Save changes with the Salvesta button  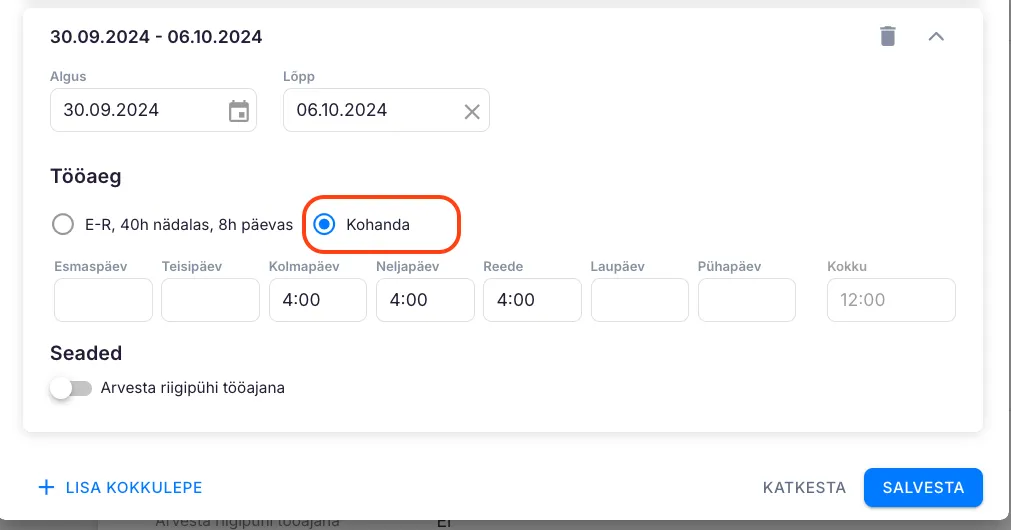tap(923, 488)
